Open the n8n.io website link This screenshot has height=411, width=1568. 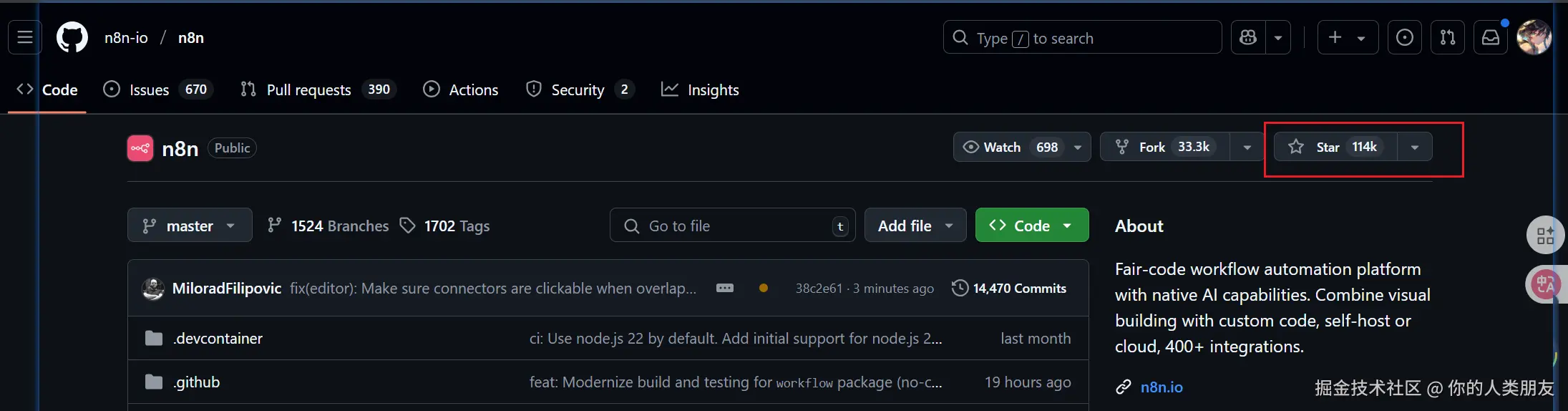[1161, 387]
